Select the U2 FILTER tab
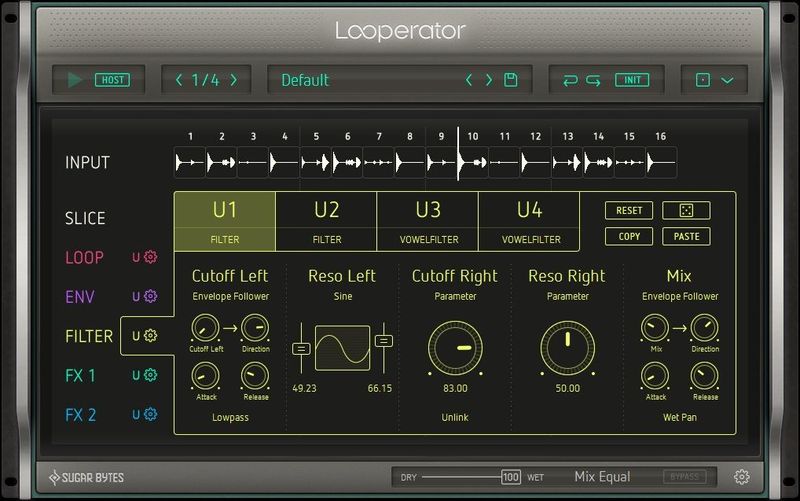This screenshot has width=800, height=501. [x=327, y=221]
